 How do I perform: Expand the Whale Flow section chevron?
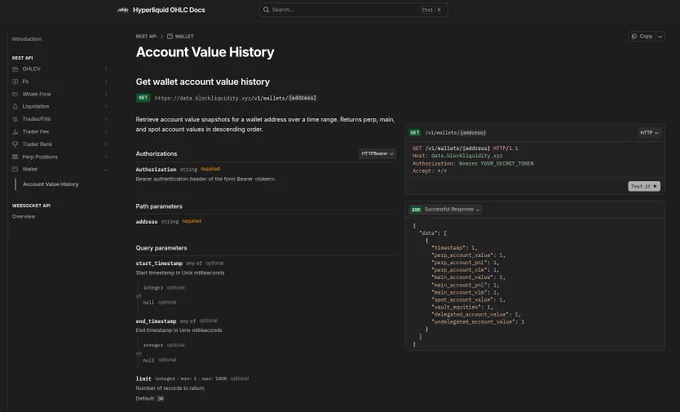(106, 94)
